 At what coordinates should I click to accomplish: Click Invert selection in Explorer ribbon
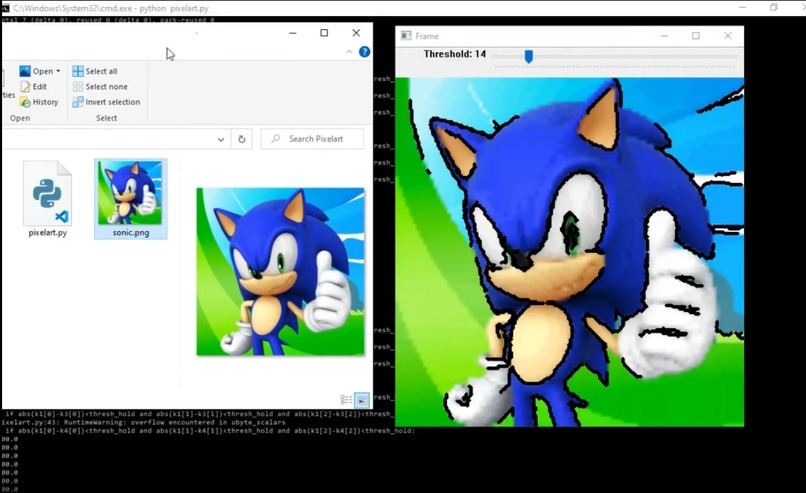coord(106,102)
